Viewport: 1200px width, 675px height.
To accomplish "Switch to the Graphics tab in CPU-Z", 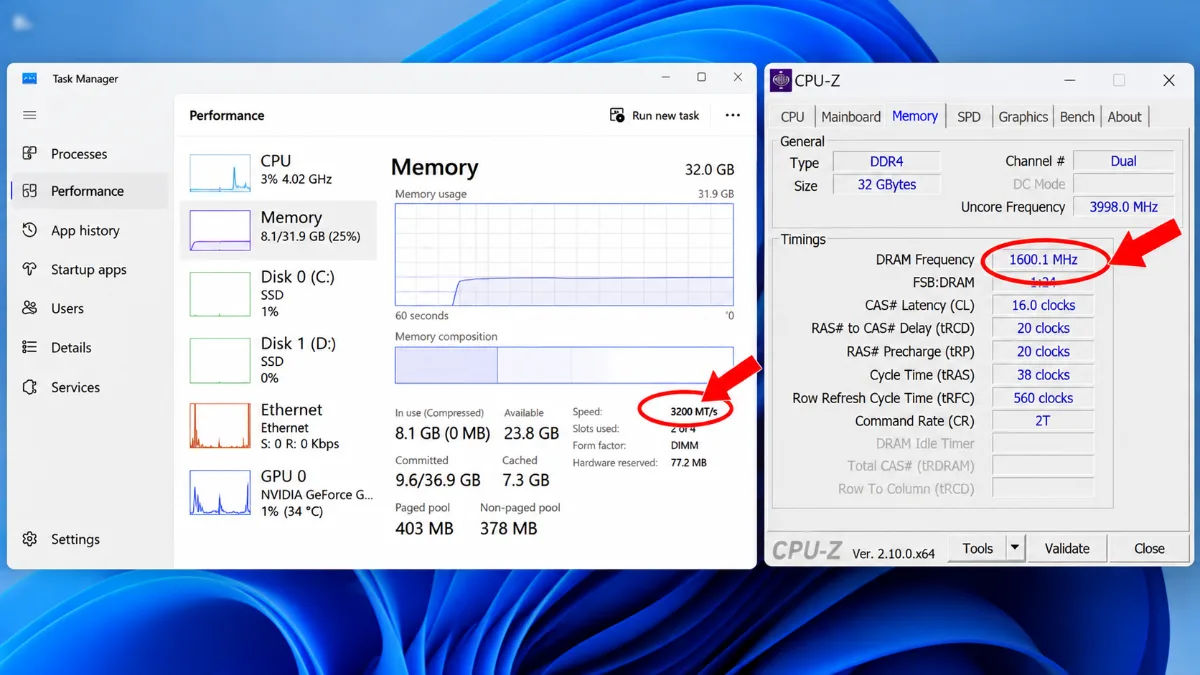I will (x=1023, y=117).
